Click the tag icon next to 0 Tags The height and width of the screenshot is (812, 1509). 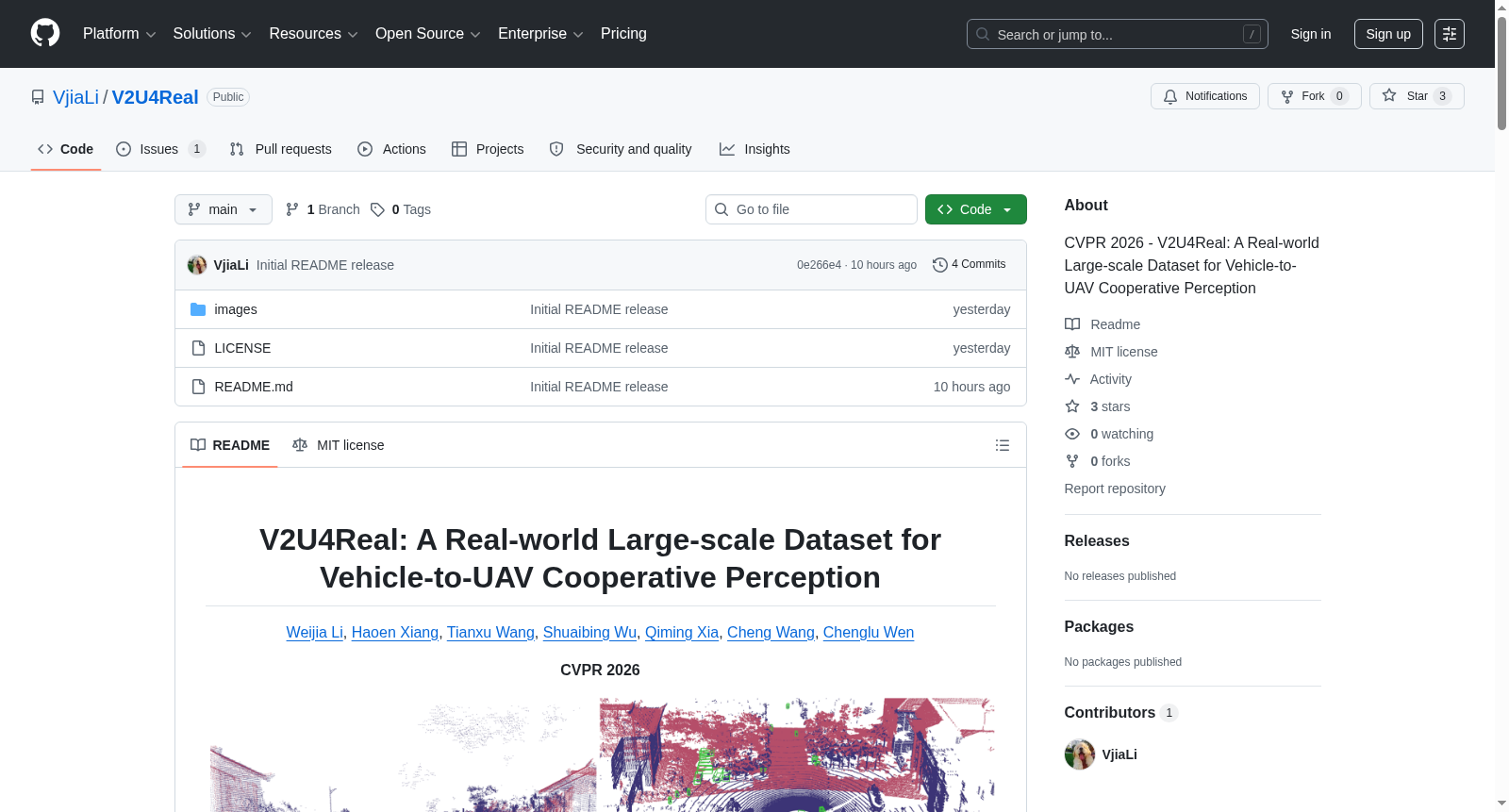click(377, 209)
